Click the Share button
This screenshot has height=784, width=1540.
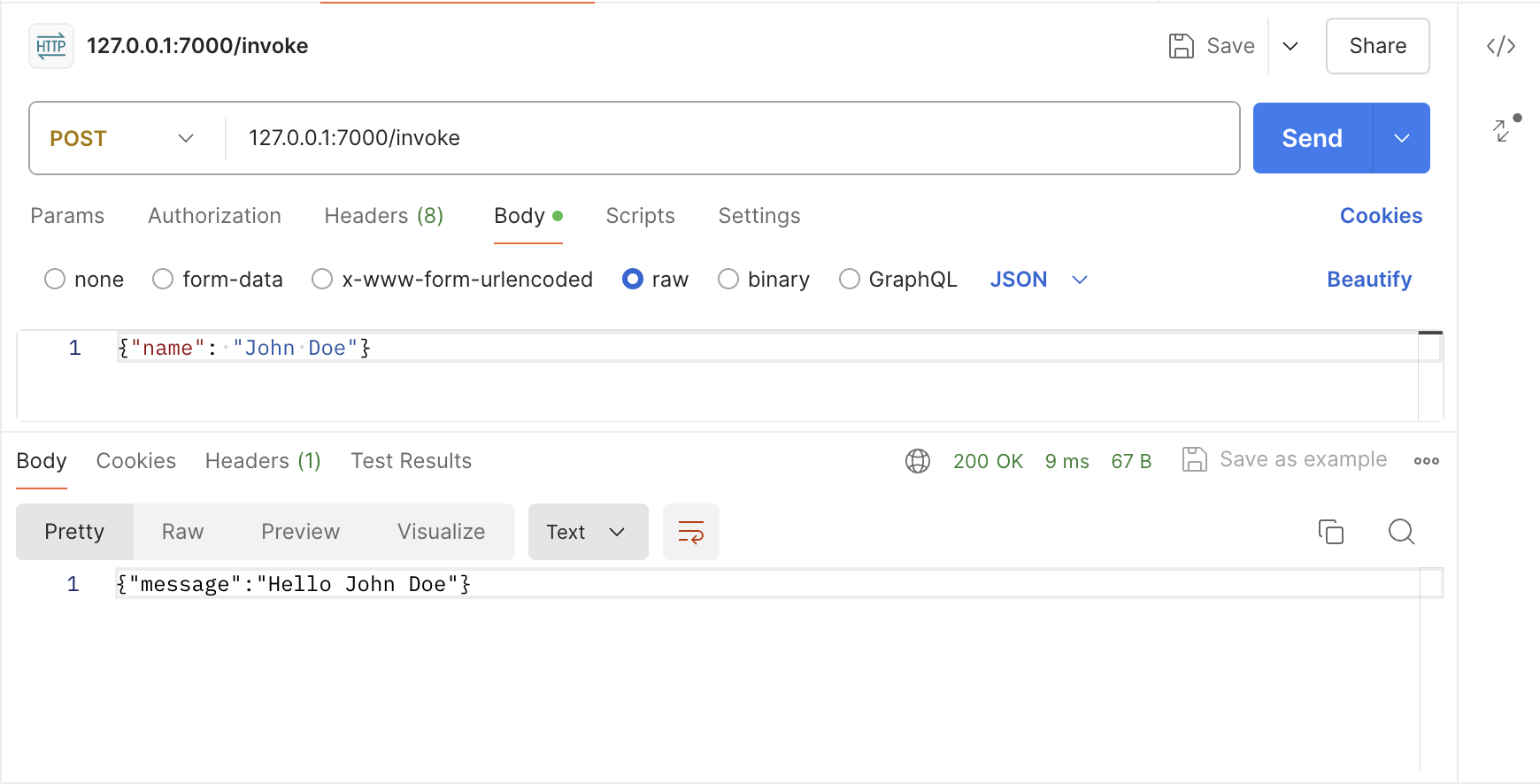click(x=1378, y=46)
